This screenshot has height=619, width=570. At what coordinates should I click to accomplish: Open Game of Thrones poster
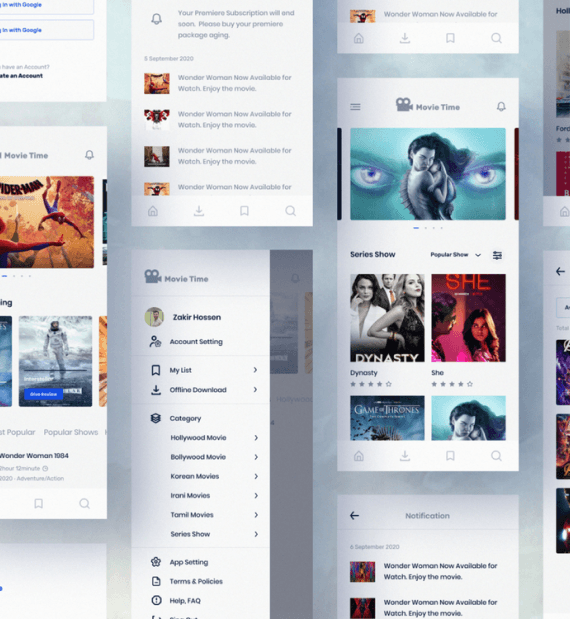pos(387,418)
